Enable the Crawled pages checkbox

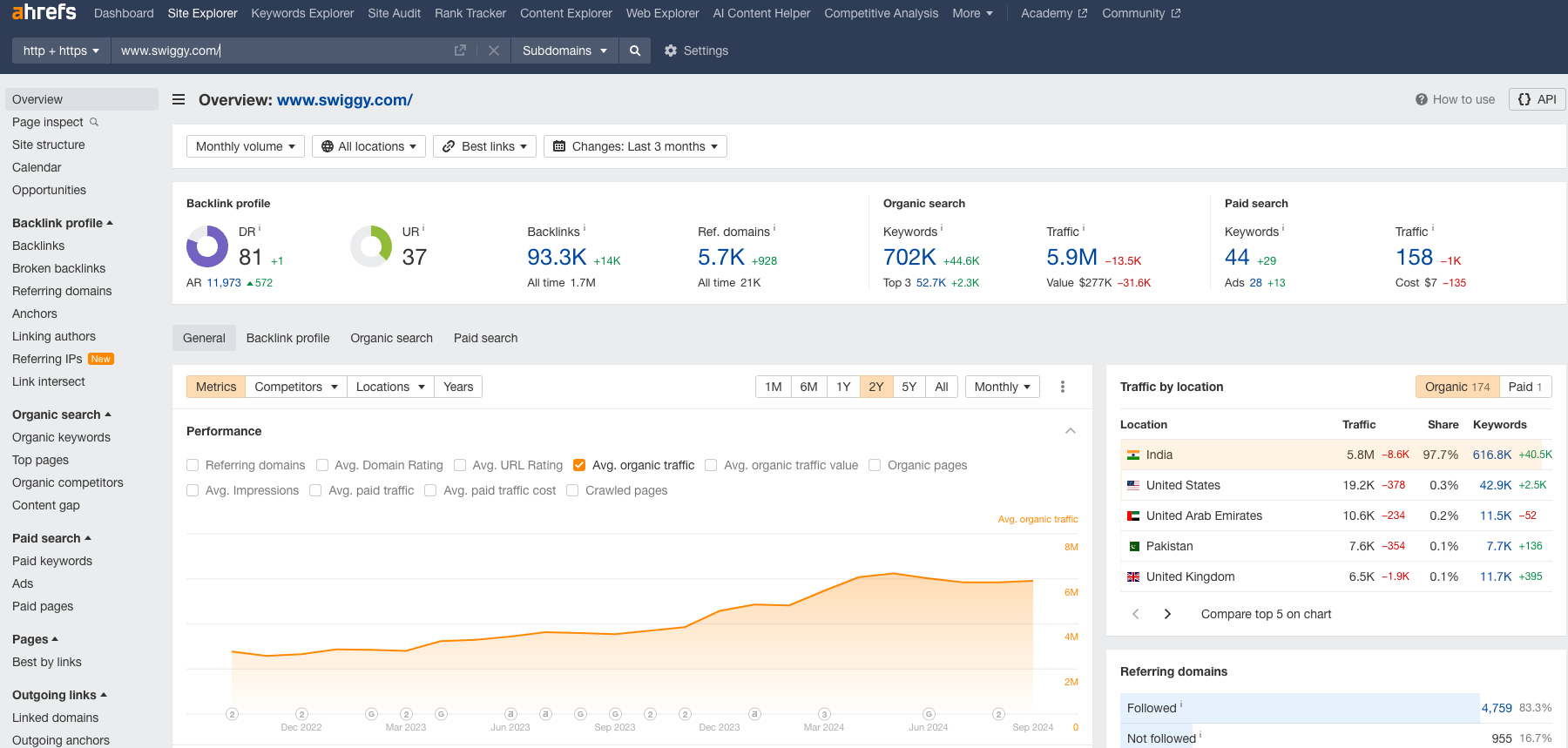tap(572, 490)
